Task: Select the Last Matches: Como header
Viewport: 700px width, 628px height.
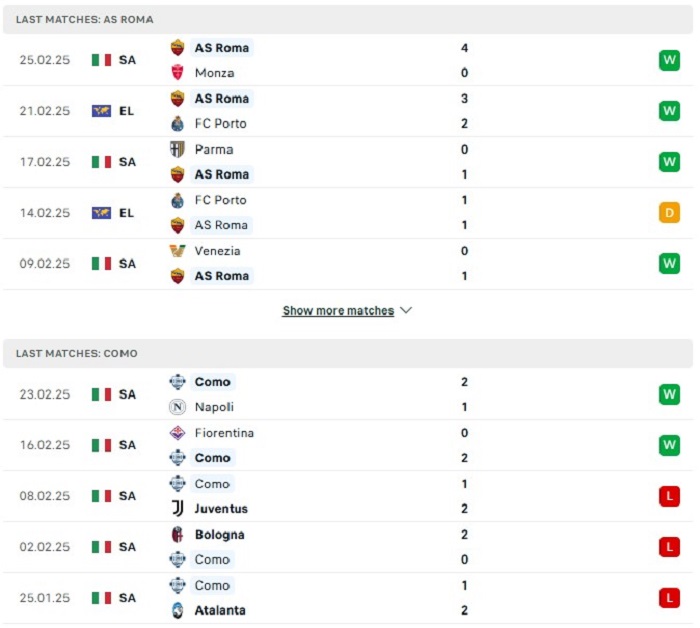Action: tap(77, 353)
